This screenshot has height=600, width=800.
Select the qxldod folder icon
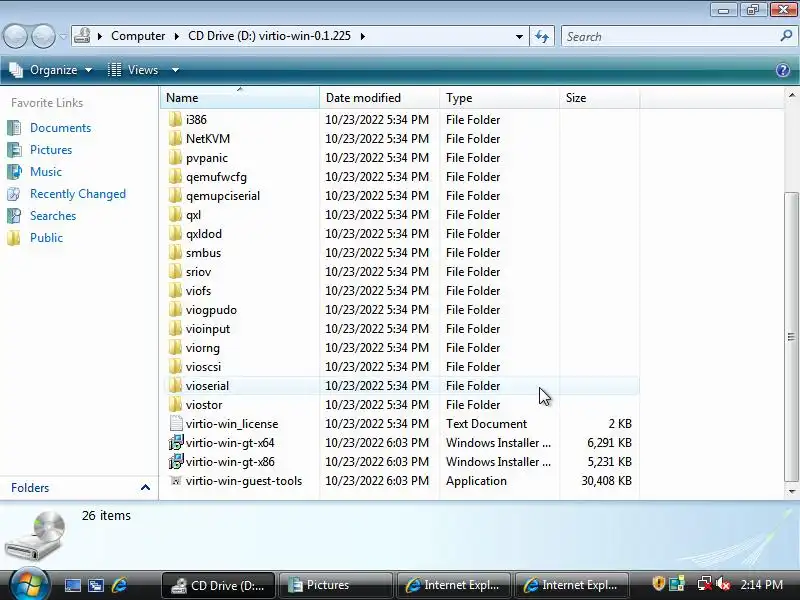pyautogui.click(x=176, y=234)
